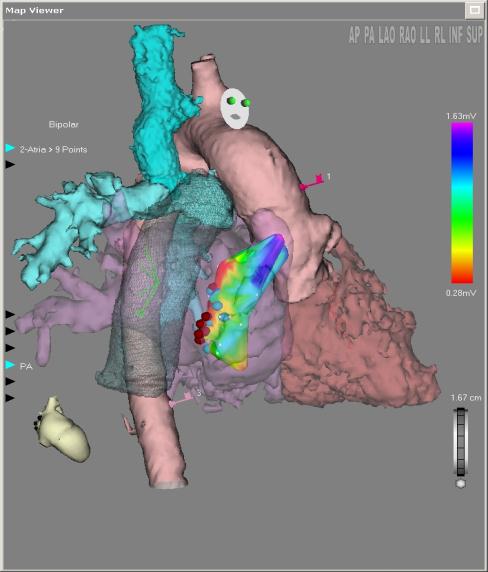Click the yellow heart orientation thumbnail
This screenshot has height=572, width=488.
click(63, 429)
